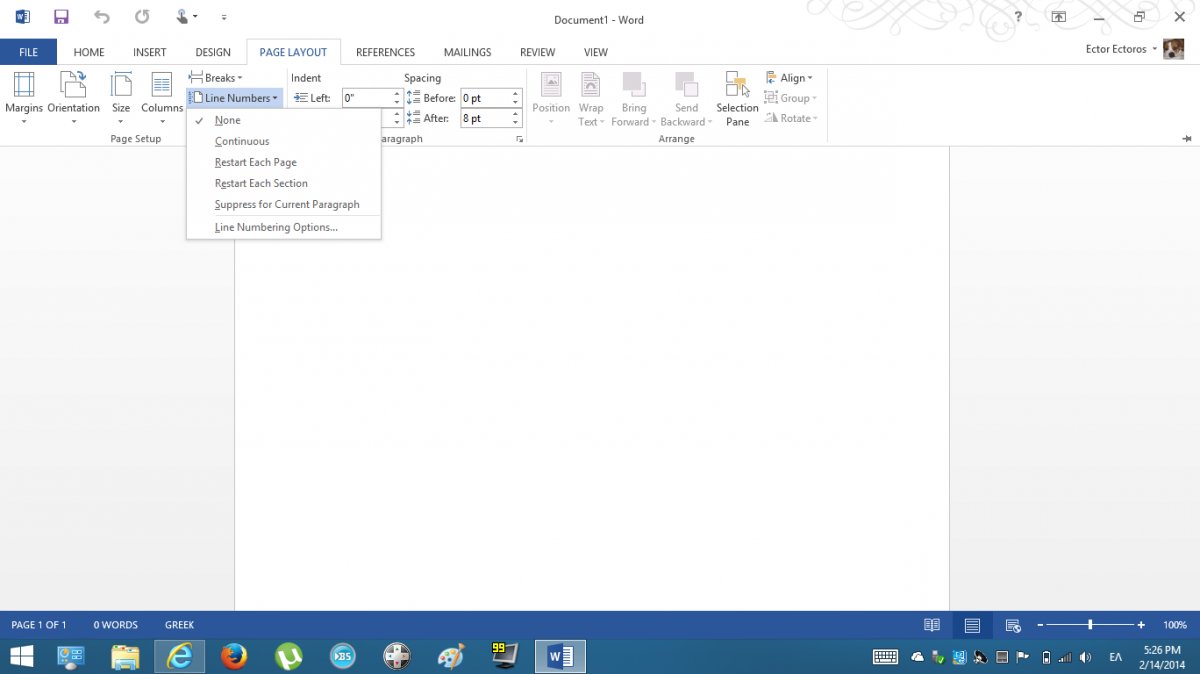Click the Wrap Text button
The width and height of the screenshot is (1200, 674).
[x=591, y=99]
